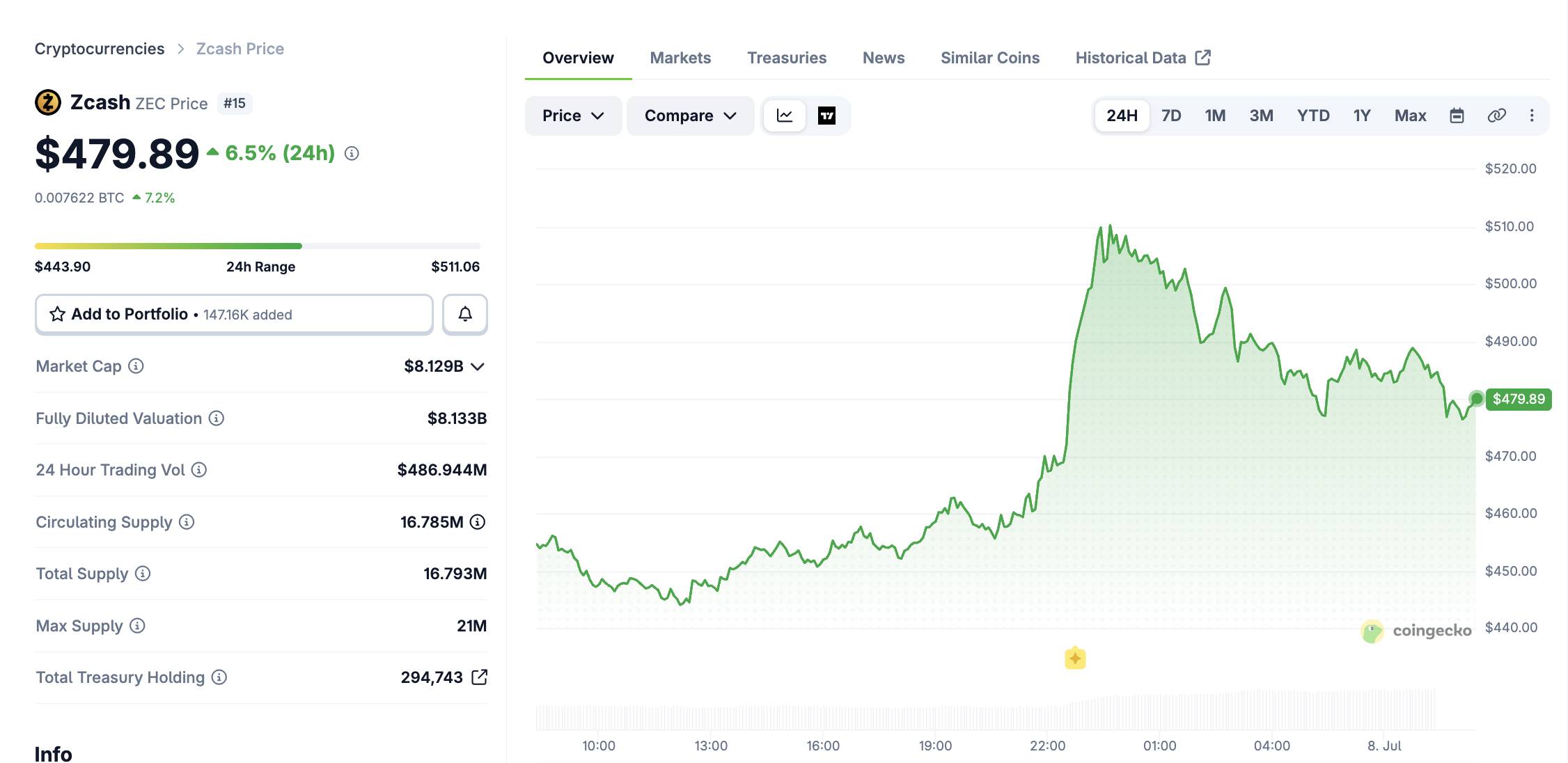
Task: Click the Total Supply info icon
Action: 143,573
